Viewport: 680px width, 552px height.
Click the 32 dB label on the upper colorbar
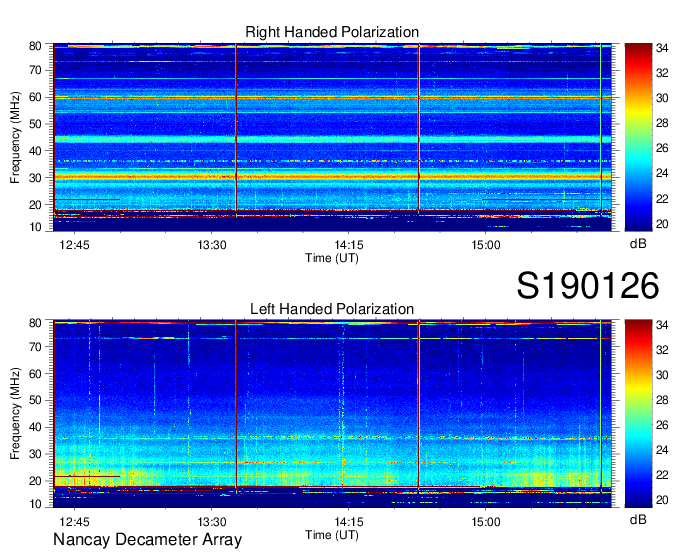662,73
